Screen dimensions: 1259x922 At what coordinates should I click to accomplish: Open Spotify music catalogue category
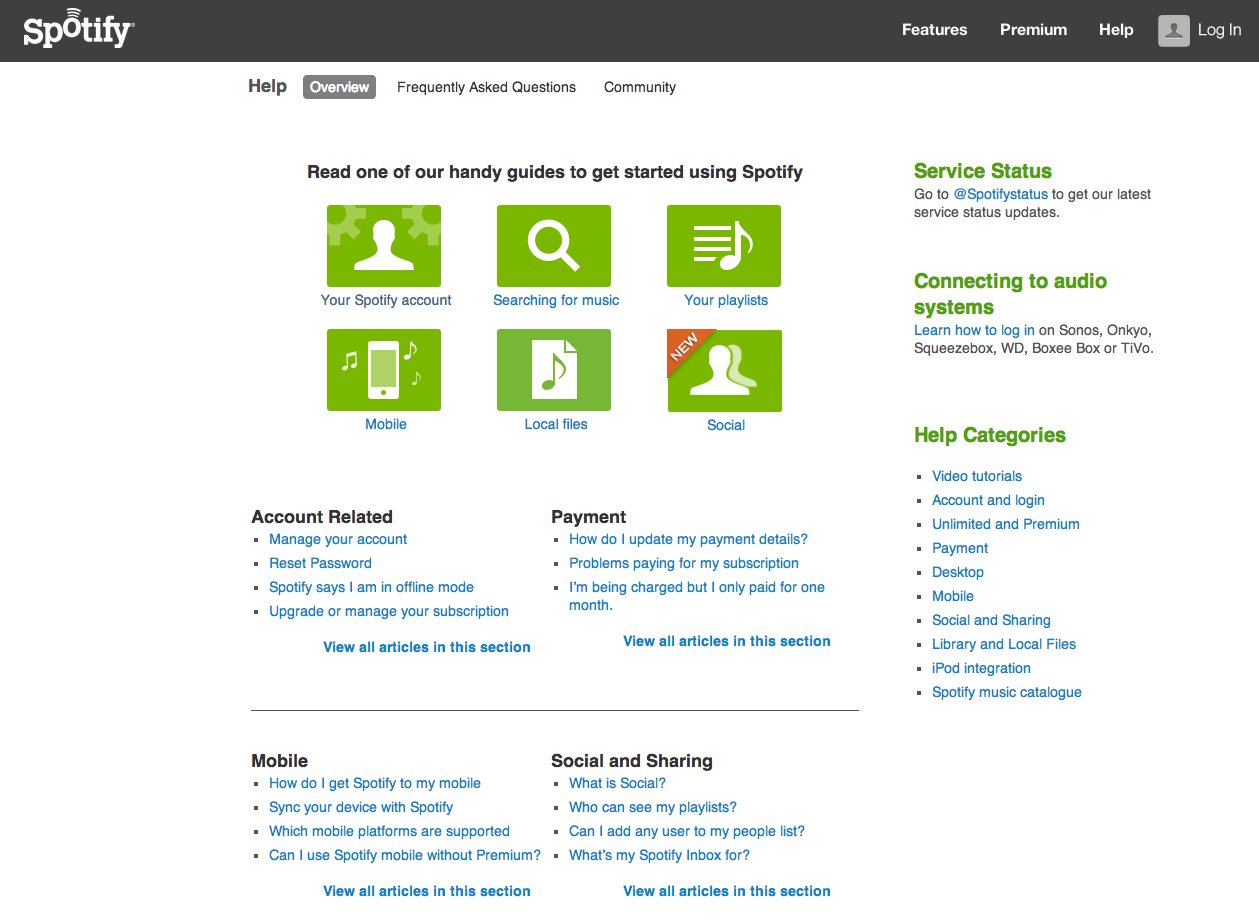tap(1007, 692)
